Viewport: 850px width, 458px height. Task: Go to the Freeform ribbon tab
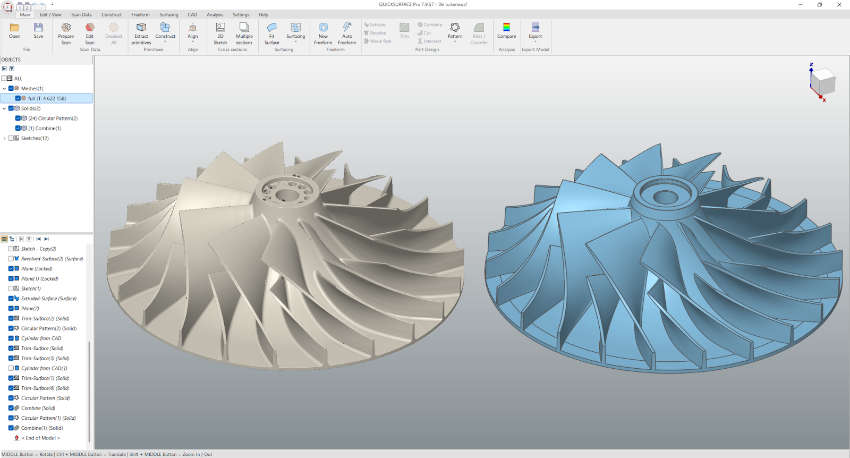tap(140, 15)
